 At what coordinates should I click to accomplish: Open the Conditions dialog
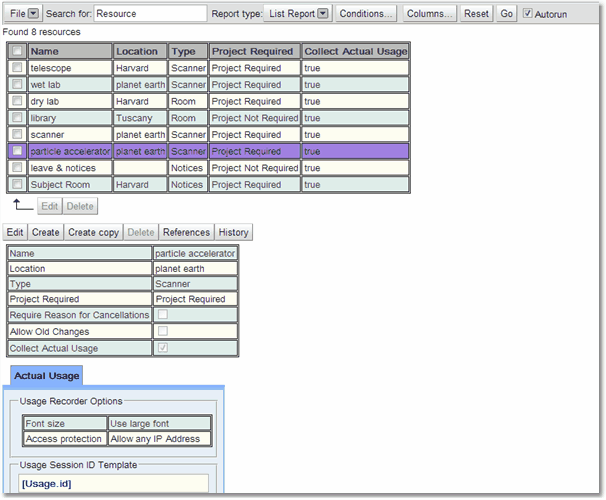pos(366,14)
